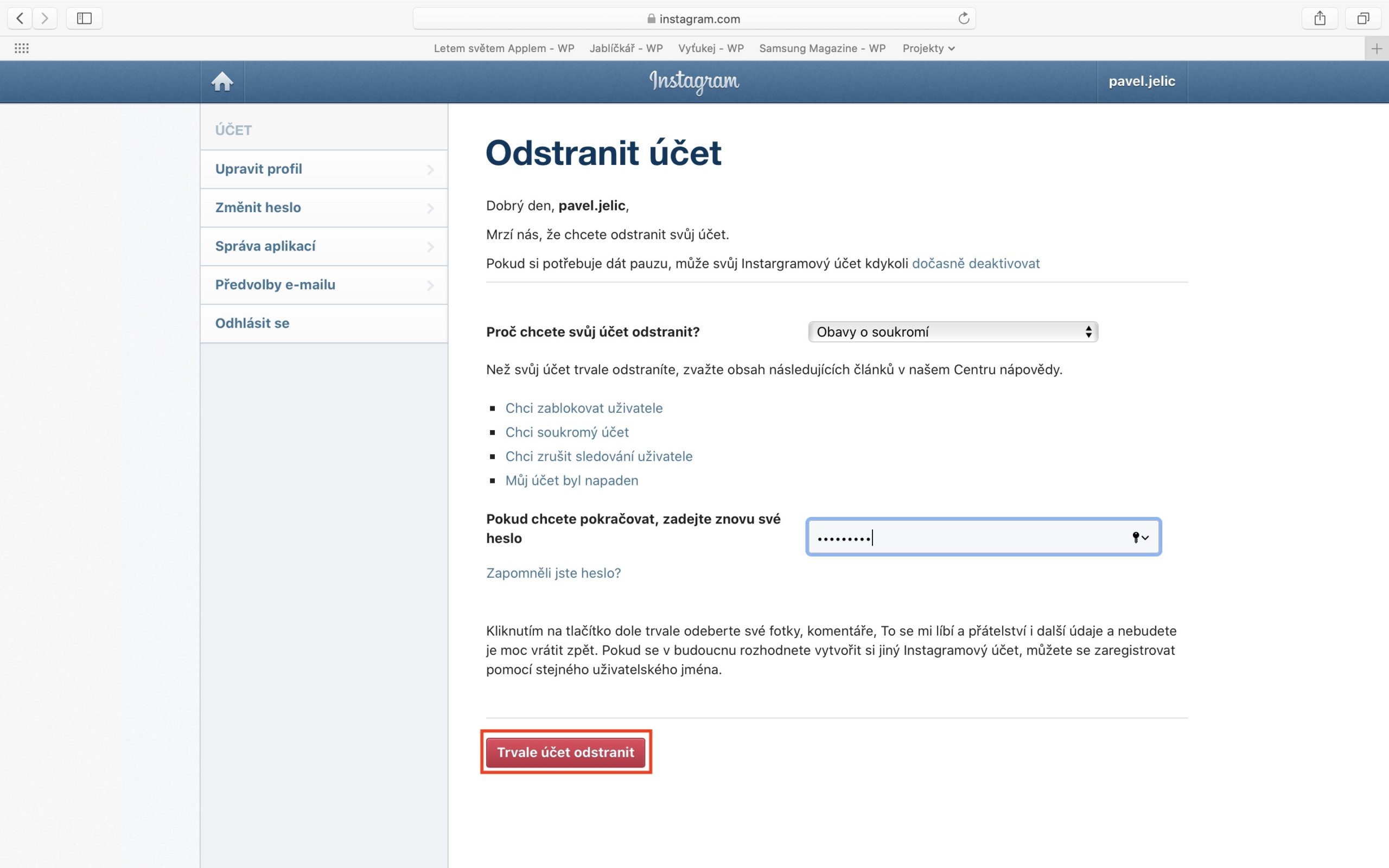Click the Instagram home icon
Screen dimensions: 1389x868
(x=221, y=81)
